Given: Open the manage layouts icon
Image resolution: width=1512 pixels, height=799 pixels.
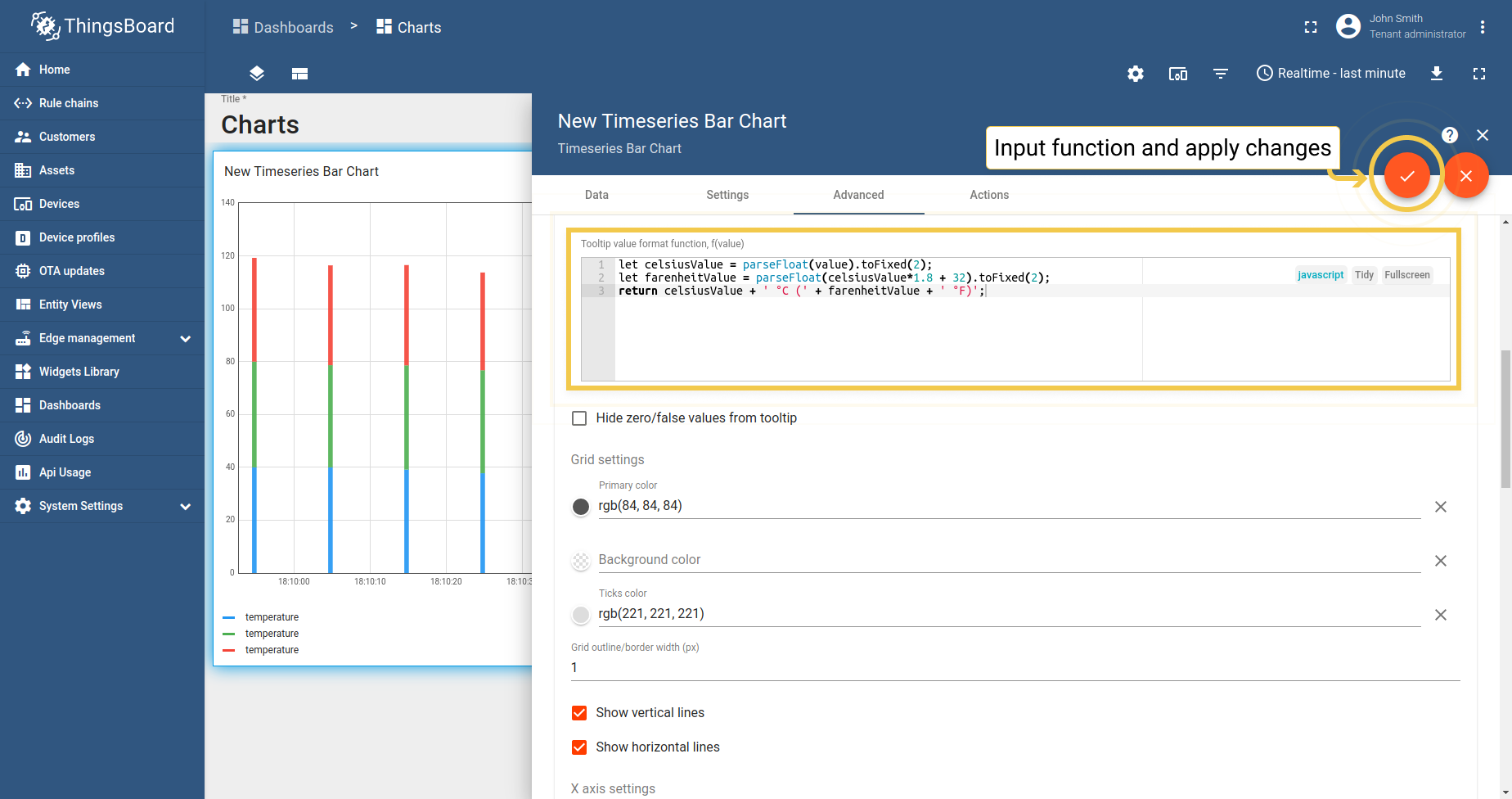Looking at the screenshot, I should [299, 74].
